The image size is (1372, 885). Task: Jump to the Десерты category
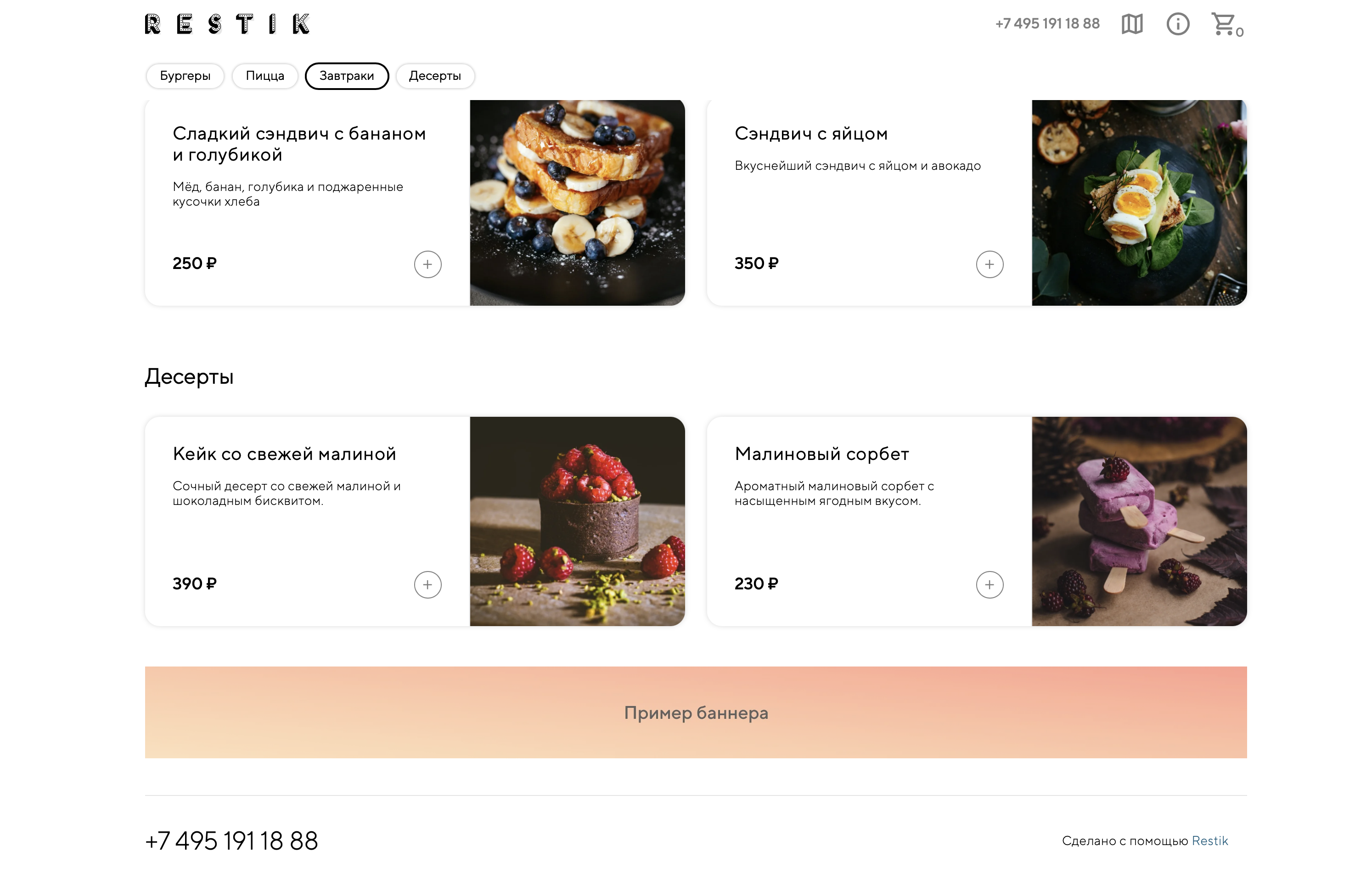pyautogui.click(x=434, y=76)
